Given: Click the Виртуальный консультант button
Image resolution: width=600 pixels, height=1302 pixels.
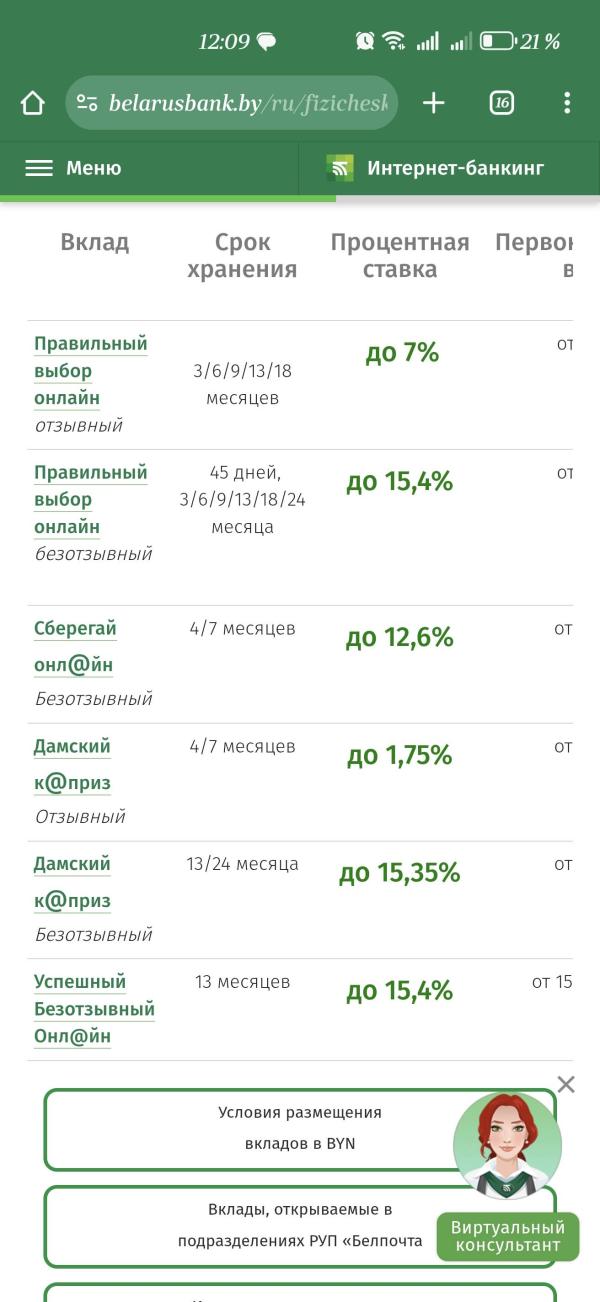Looking at the screenshot, I should tap(508, 1237).
